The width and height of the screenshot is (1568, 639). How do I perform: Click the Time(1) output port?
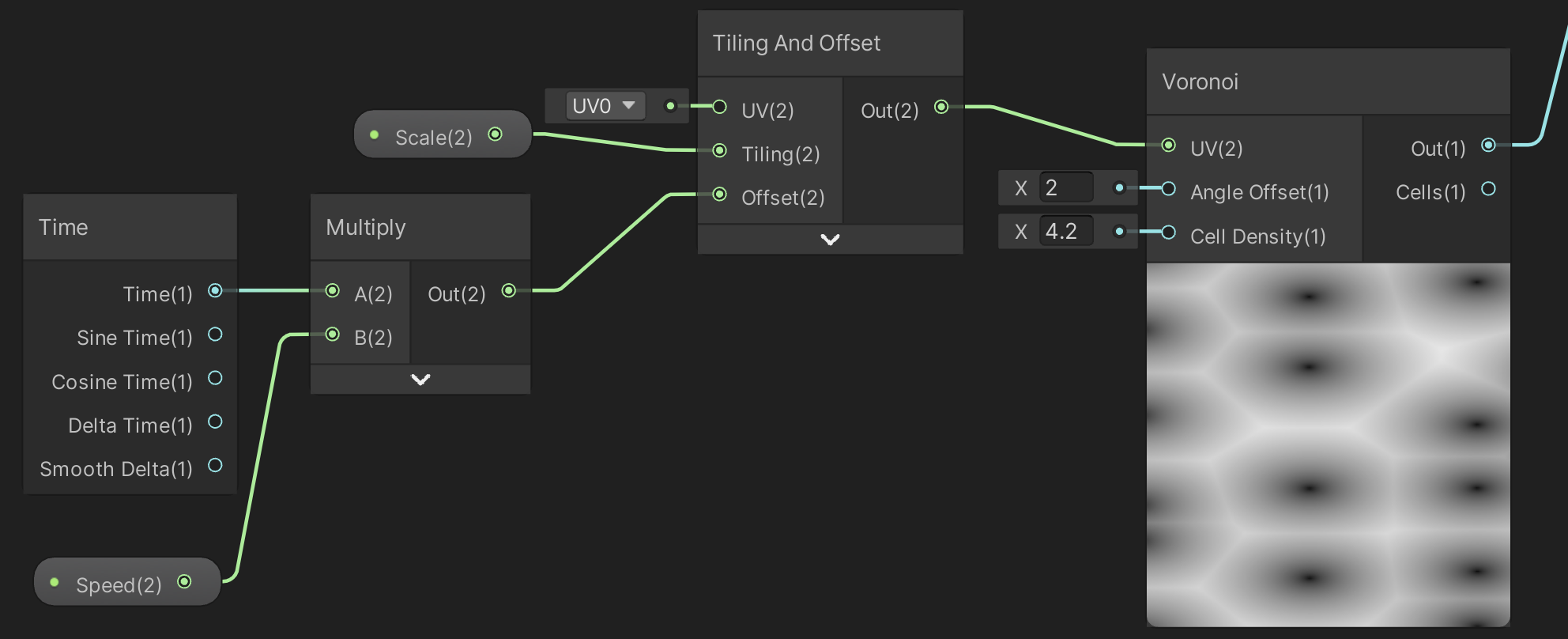point(215,291)
